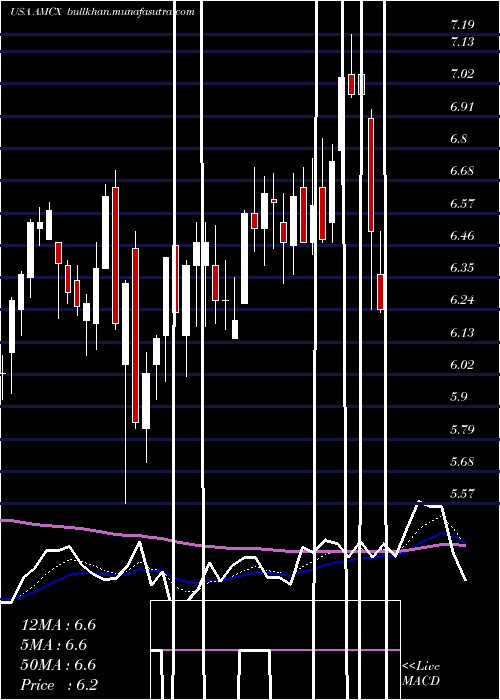500x700 pixels.
Task: Click the 50MA value text
Action: [58, 665]
